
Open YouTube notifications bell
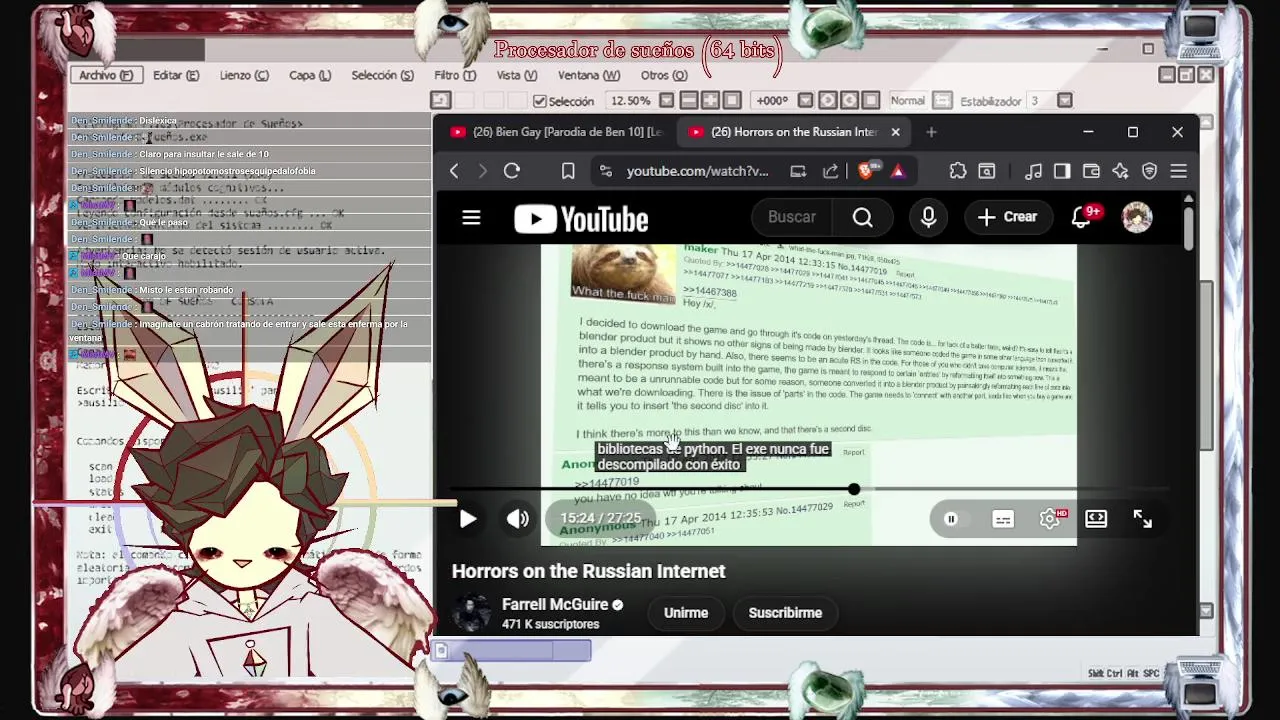1081,217
